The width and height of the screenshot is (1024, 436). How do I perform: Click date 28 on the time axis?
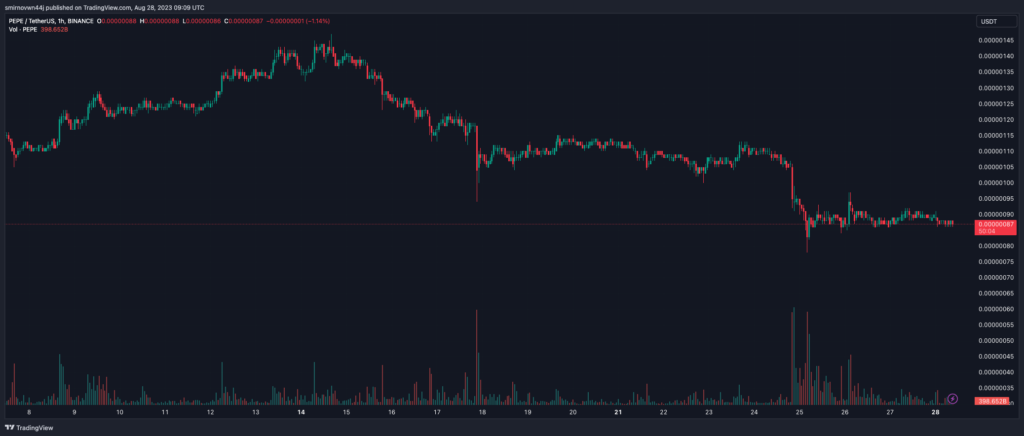[x=935, y=412]
